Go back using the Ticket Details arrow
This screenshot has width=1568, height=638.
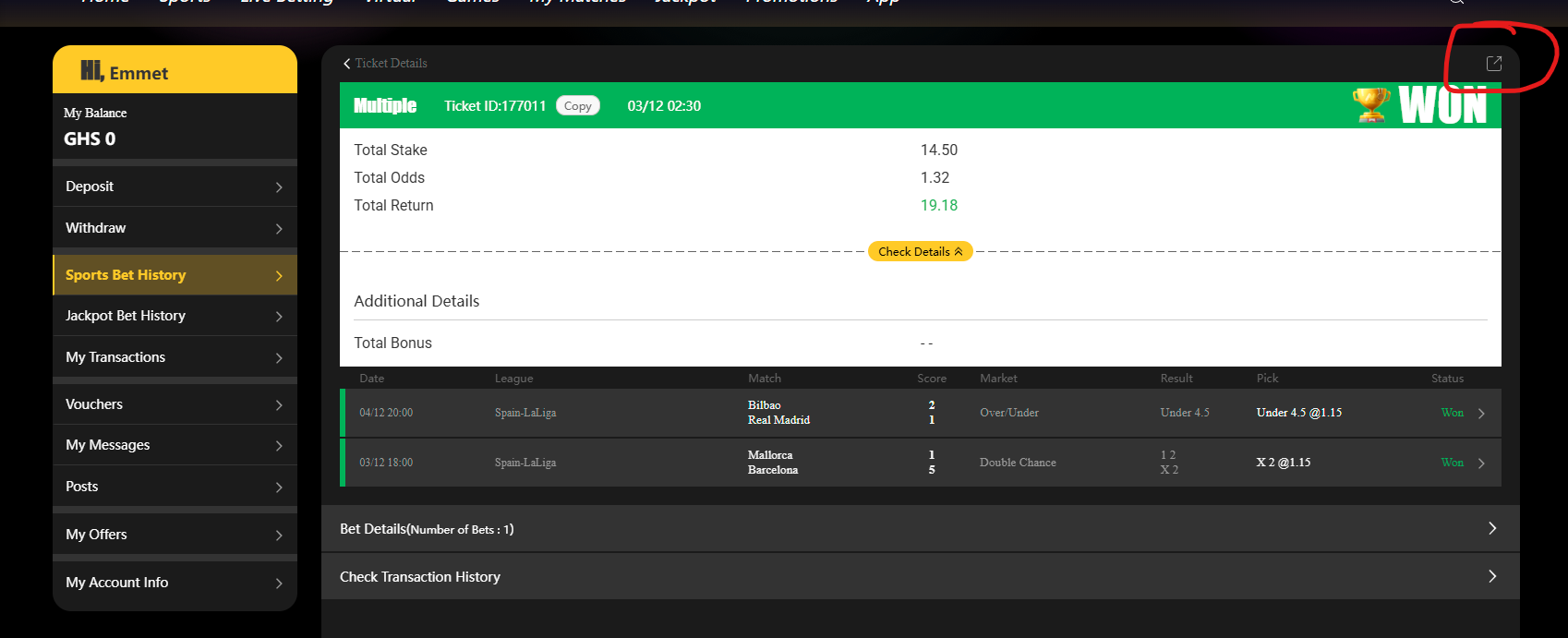point(347,64)
